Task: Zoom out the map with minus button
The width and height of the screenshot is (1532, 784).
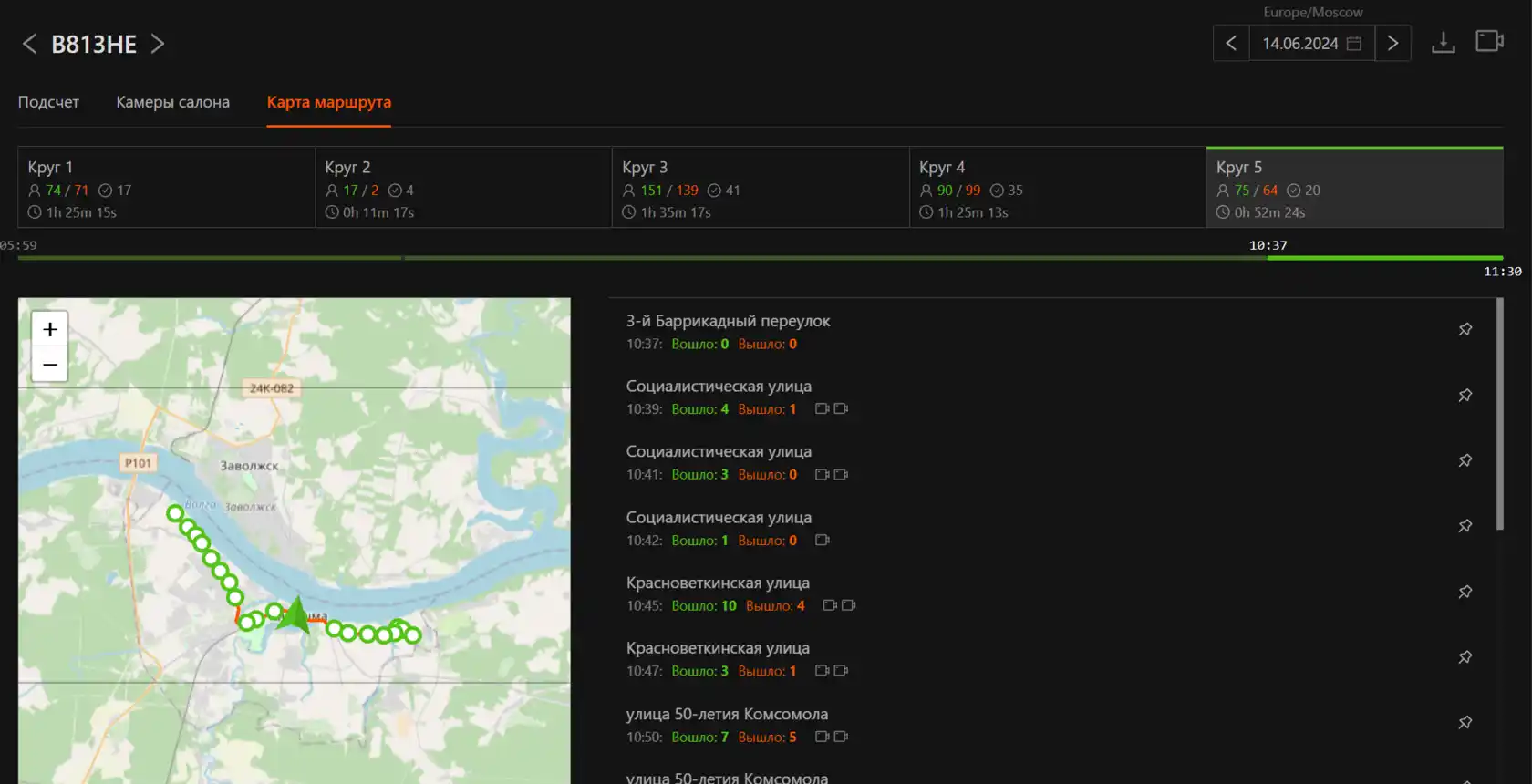Action: click(x=50, y=364)
